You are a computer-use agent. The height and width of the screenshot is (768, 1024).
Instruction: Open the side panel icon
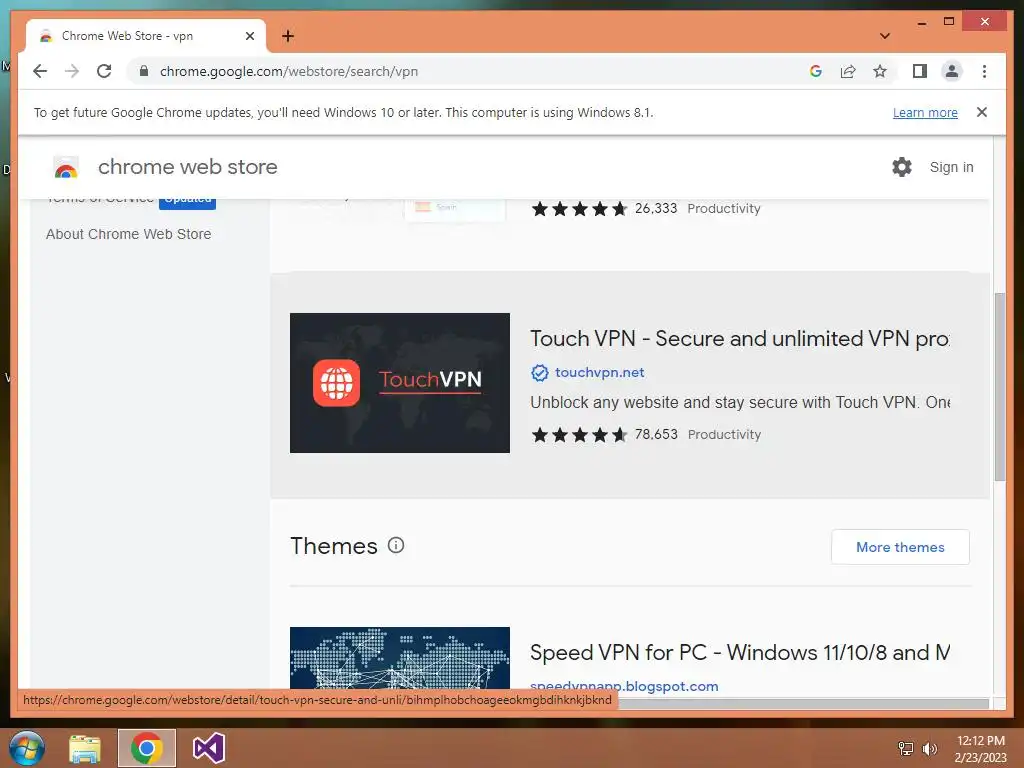tap(920, 71)
